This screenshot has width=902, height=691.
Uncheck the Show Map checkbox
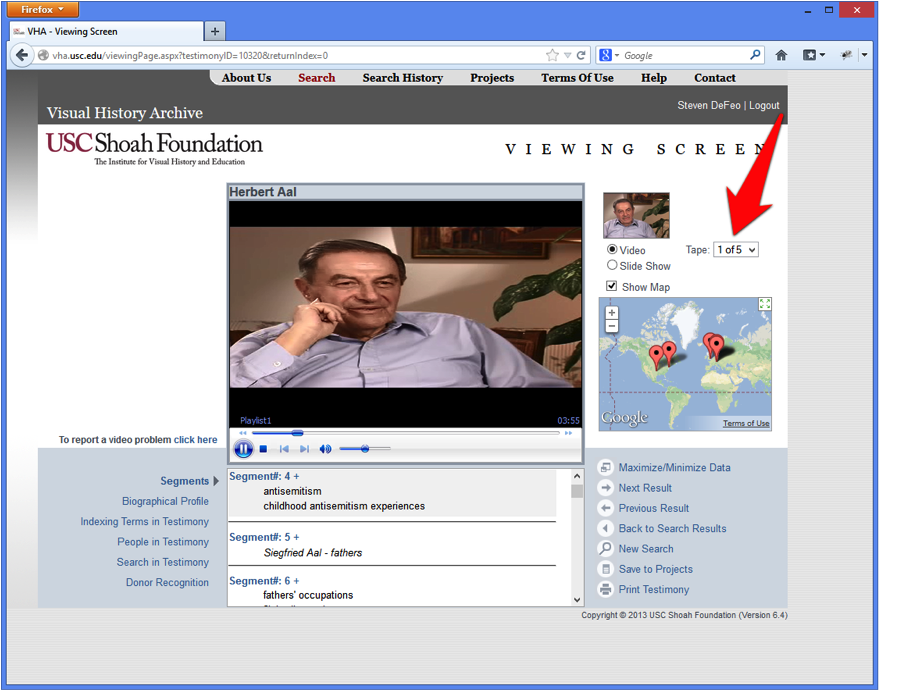[611, 286]
